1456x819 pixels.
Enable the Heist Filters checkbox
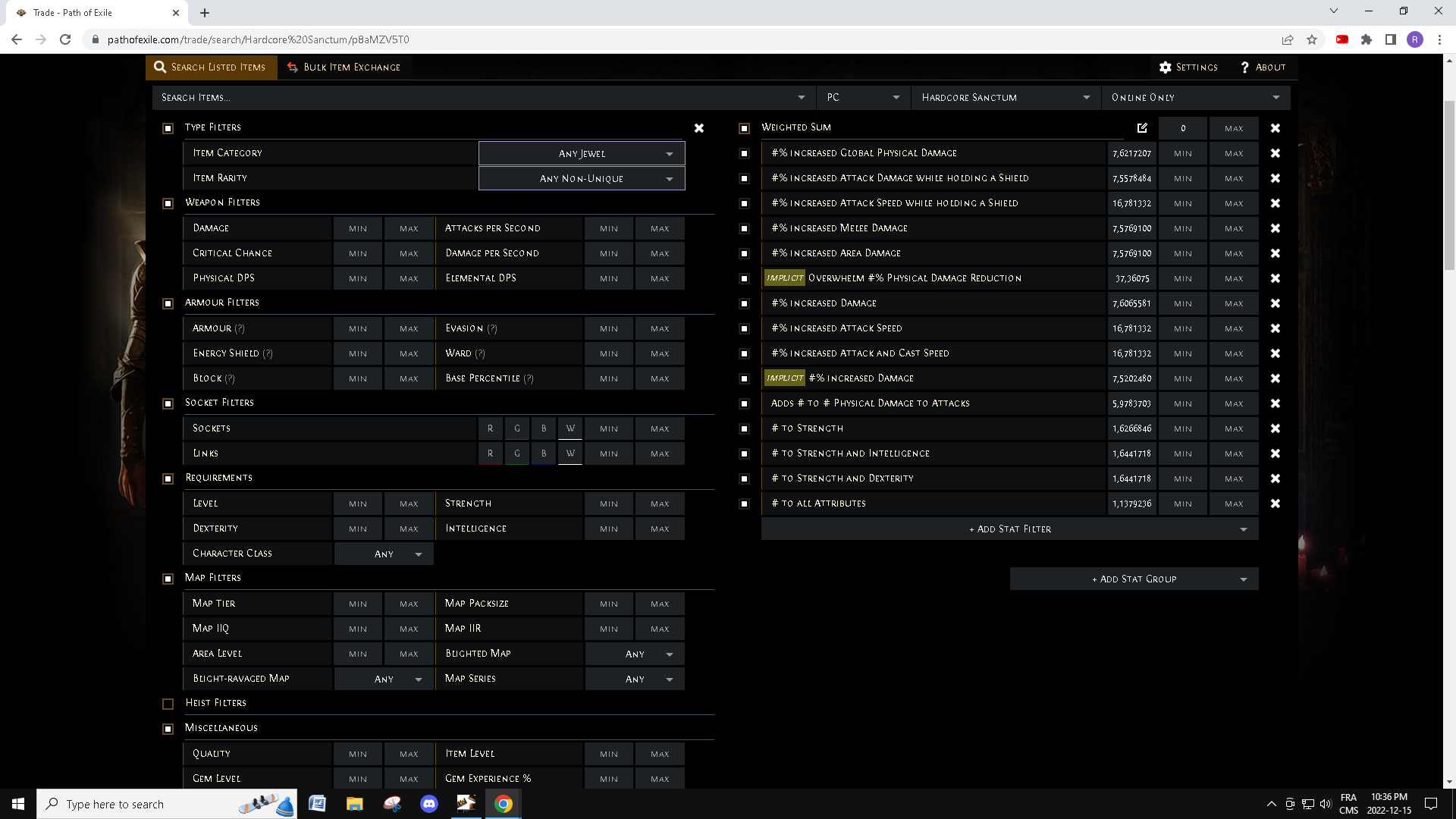tap(168, 703)
